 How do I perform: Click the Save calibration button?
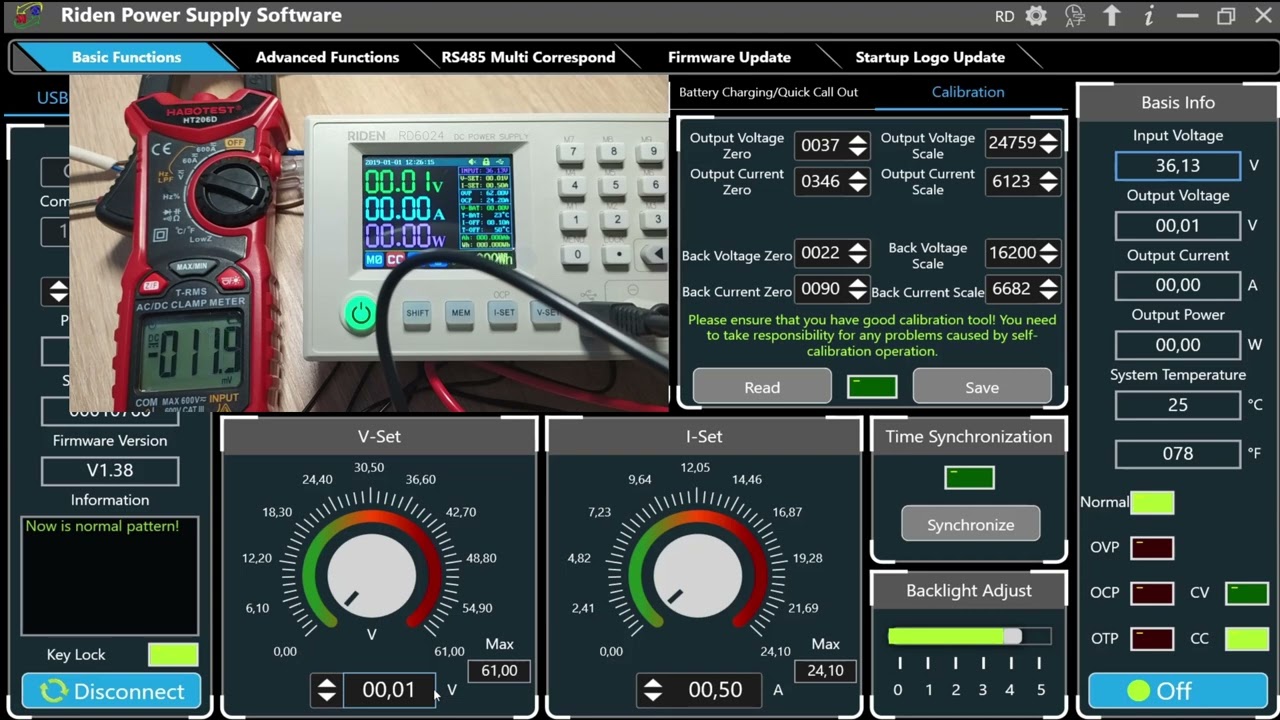pyautogui.click(x=982, y=387)
